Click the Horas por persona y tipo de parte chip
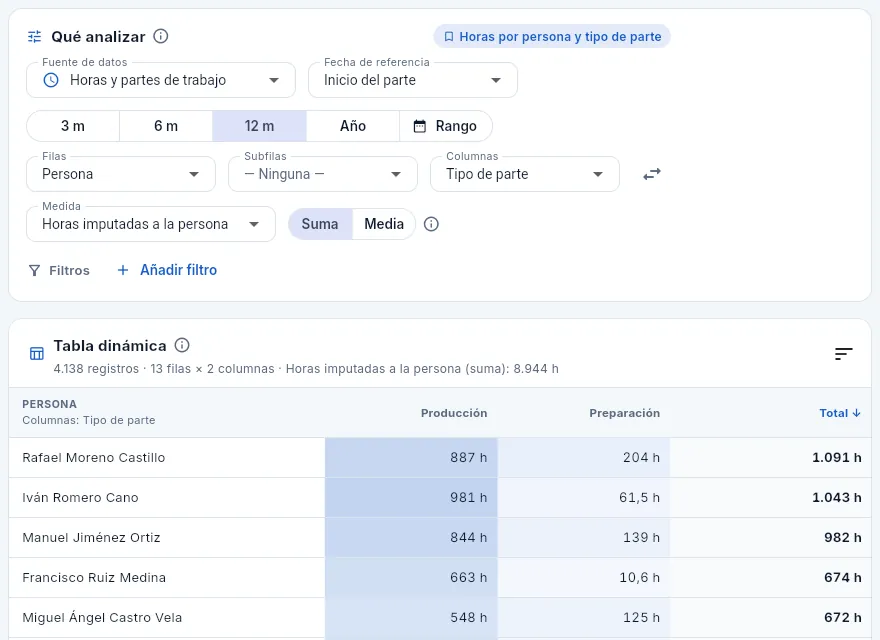 tap(552, 36)
